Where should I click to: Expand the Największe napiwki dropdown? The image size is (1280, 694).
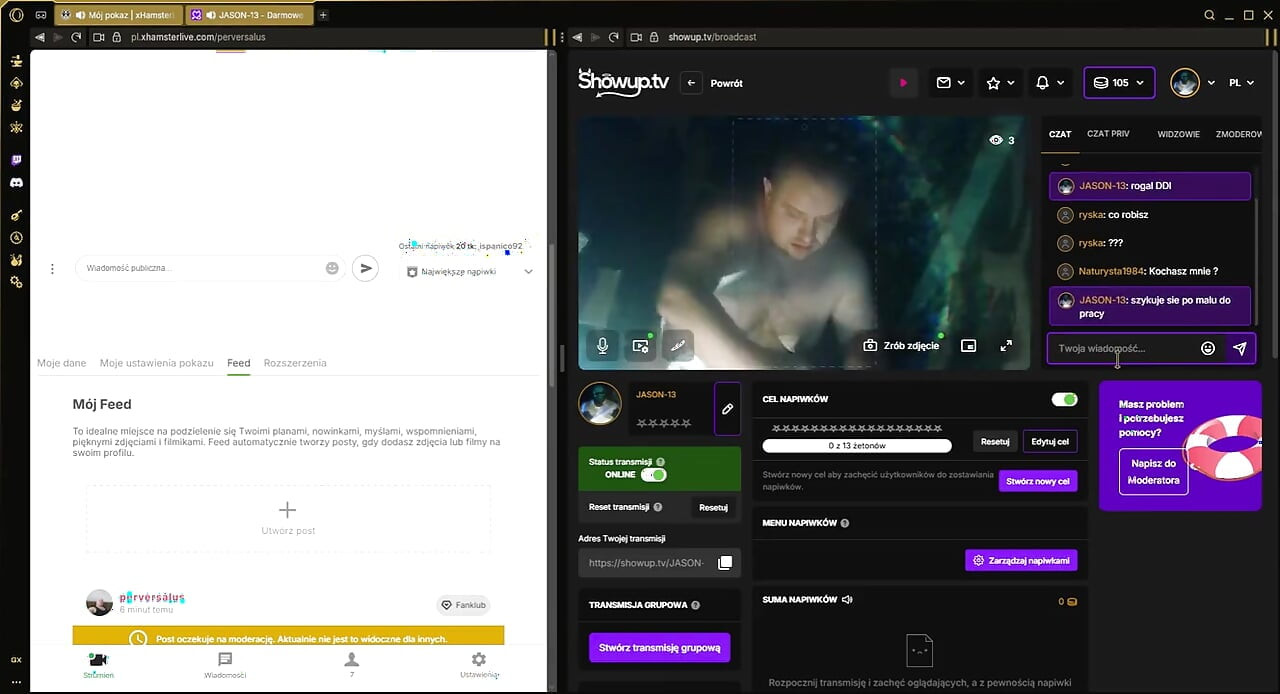point(470,271)
